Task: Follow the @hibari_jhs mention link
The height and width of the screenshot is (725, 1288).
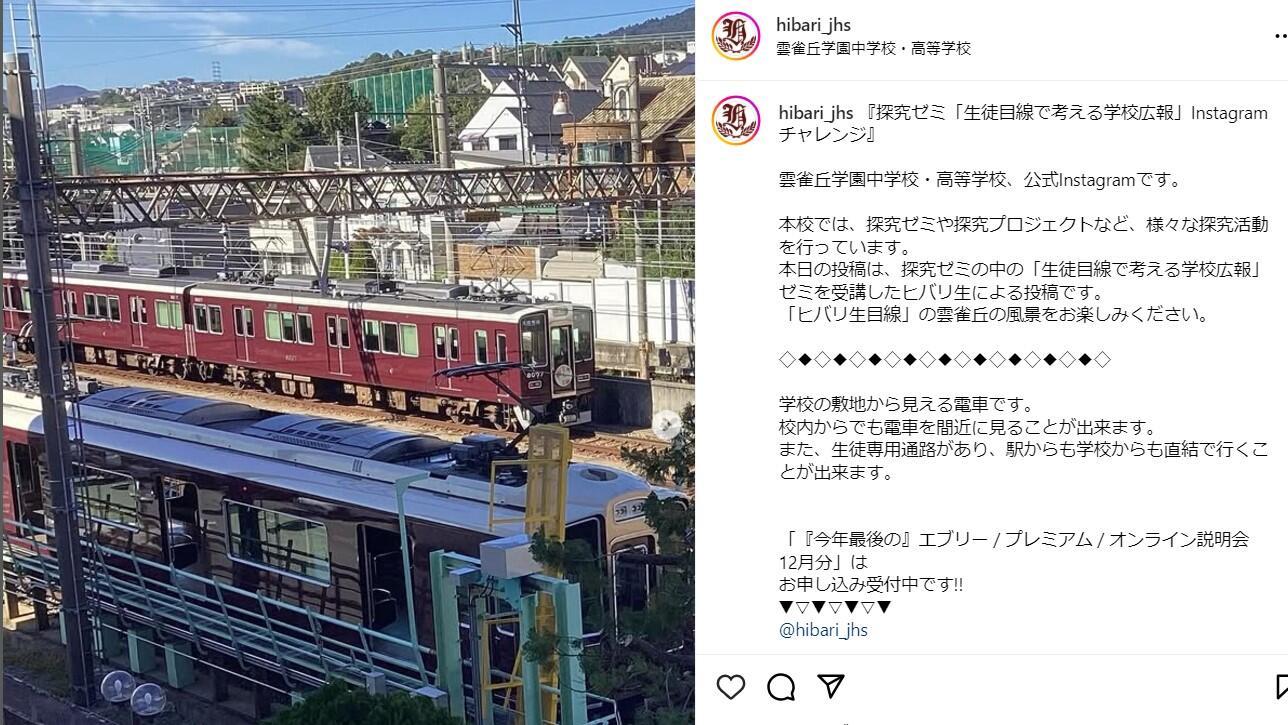Action: point(823,630)
